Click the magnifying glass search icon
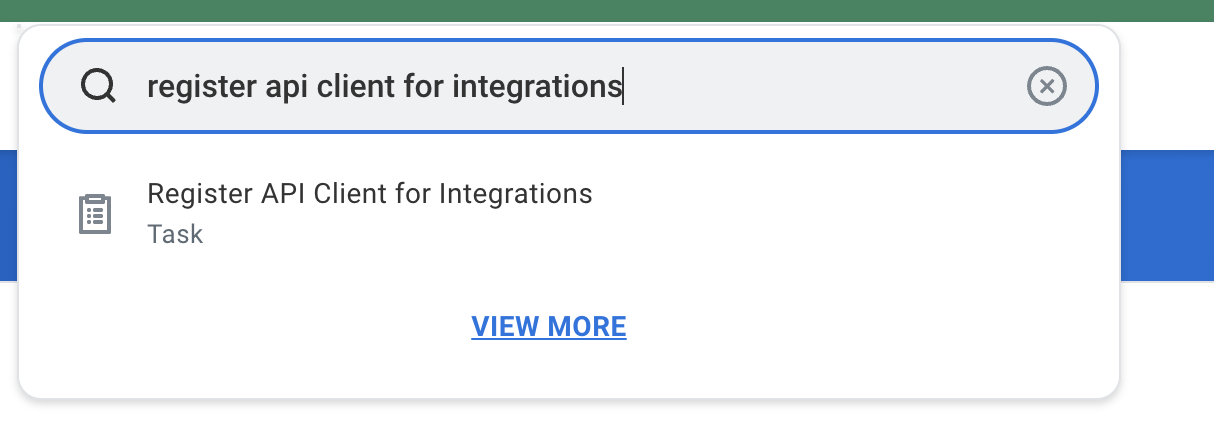 98,87
